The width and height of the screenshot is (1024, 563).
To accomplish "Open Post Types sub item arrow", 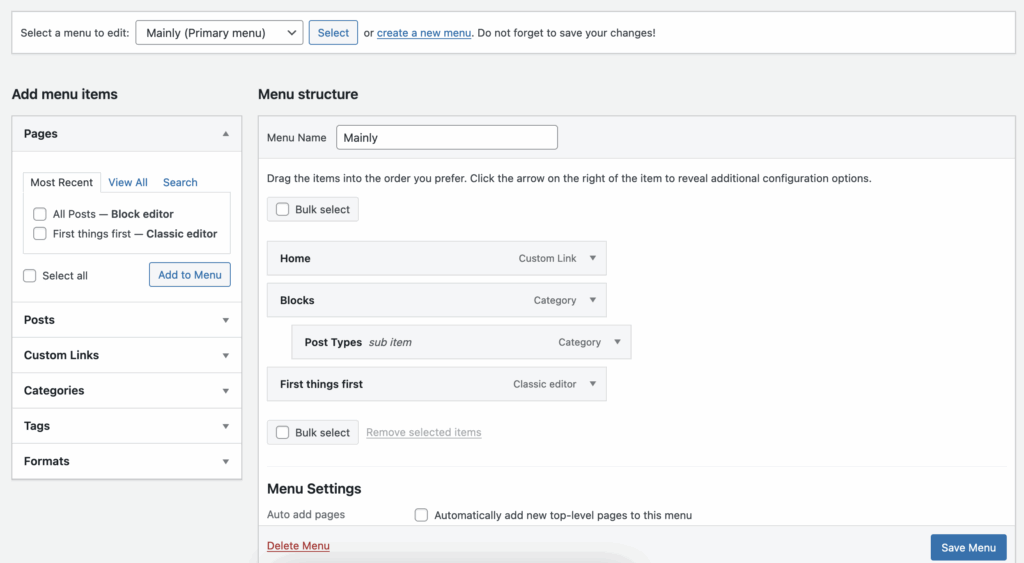I will [x=617, y=342].
